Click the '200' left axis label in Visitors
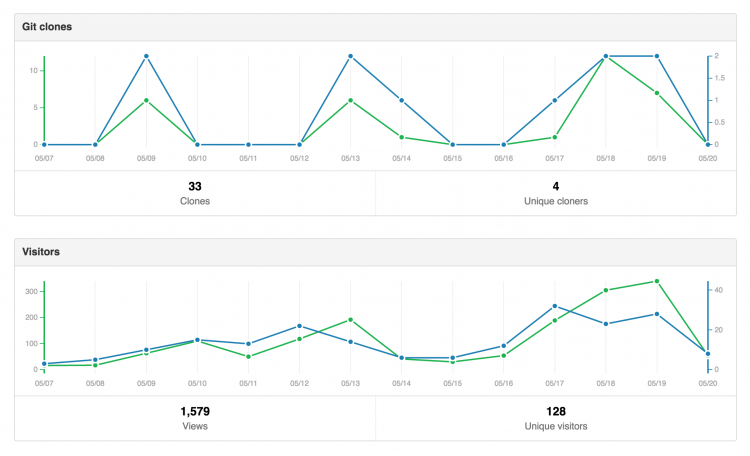The height and width of the screenshot is (456, 750). pyautogui.click(x=31, y=318)
